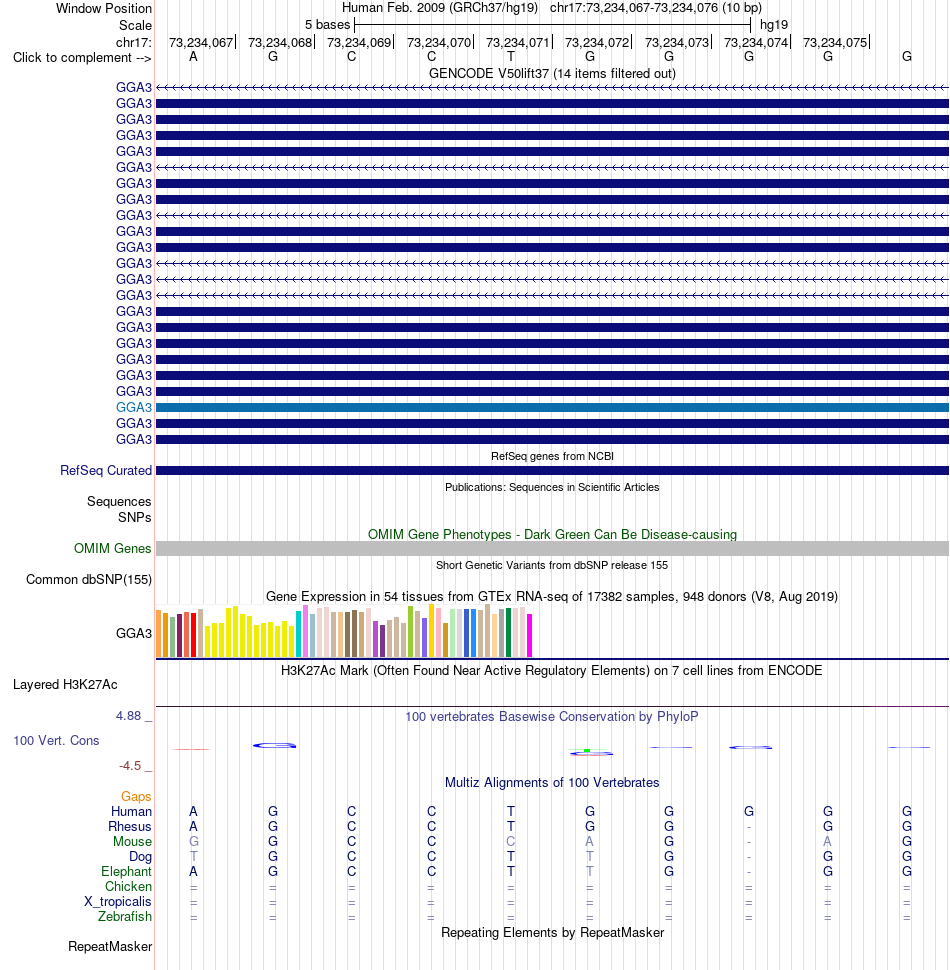Click the 'Chicken' alignment row label

(128, 886)
